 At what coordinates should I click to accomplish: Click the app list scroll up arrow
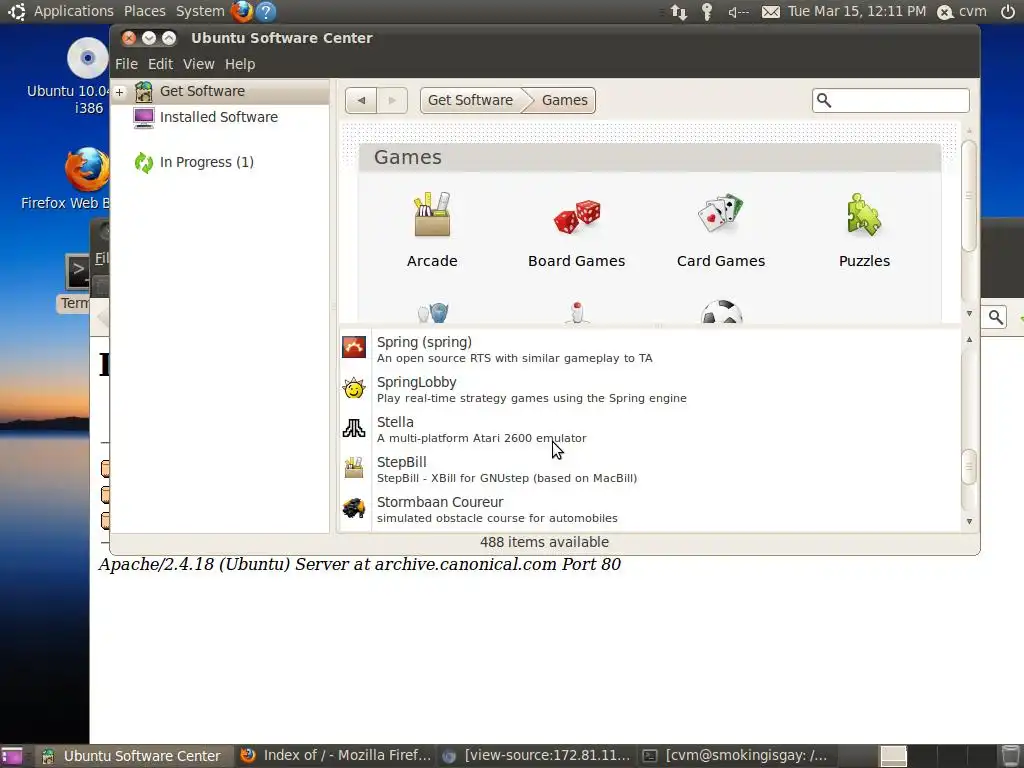click(969, 340)
